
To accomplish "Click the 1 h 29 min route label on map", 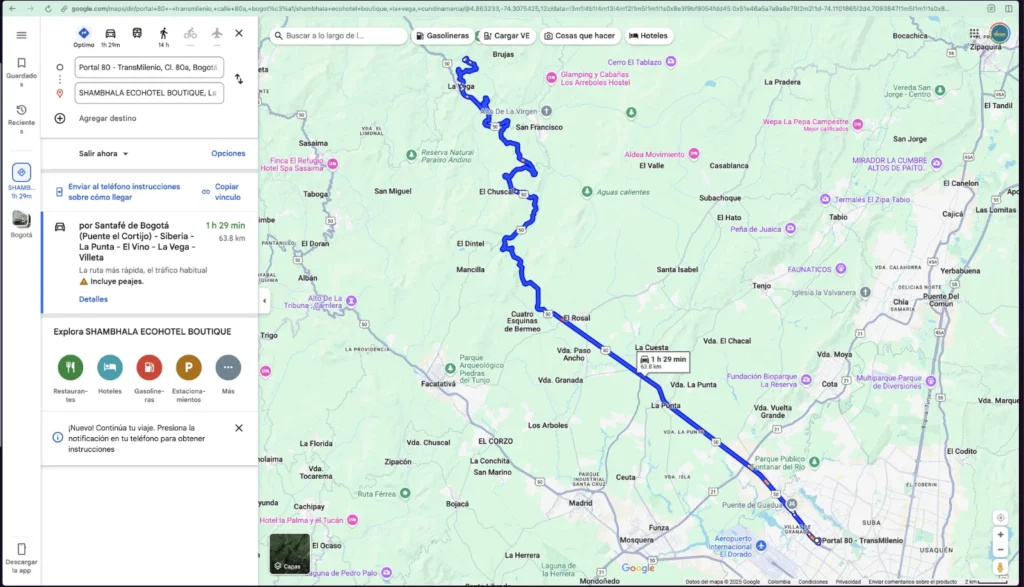I will [x=663, y=362].
